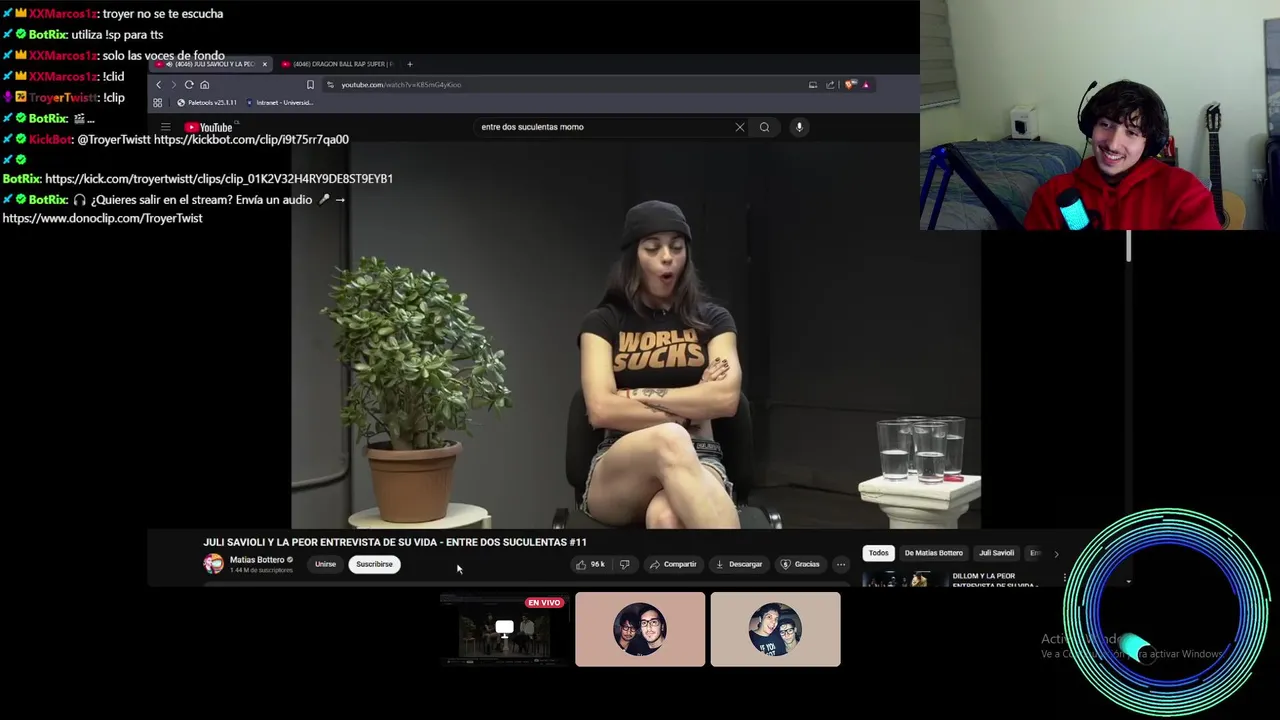Open the Intranet - Universid... bookmark
The height and width of the screenshot is (720, 1280).
[280, 103]
